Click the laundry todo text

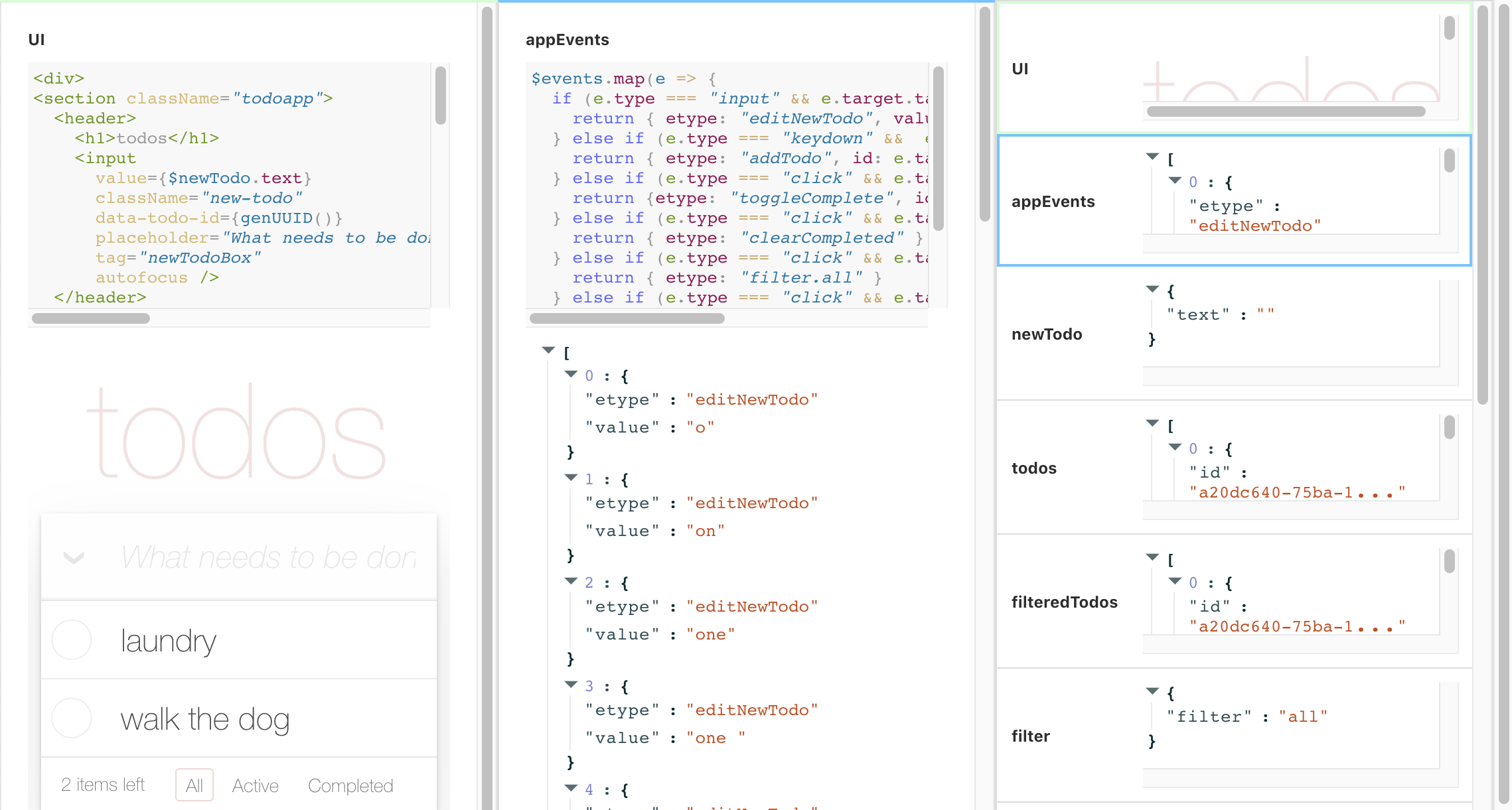coord(169,641)
